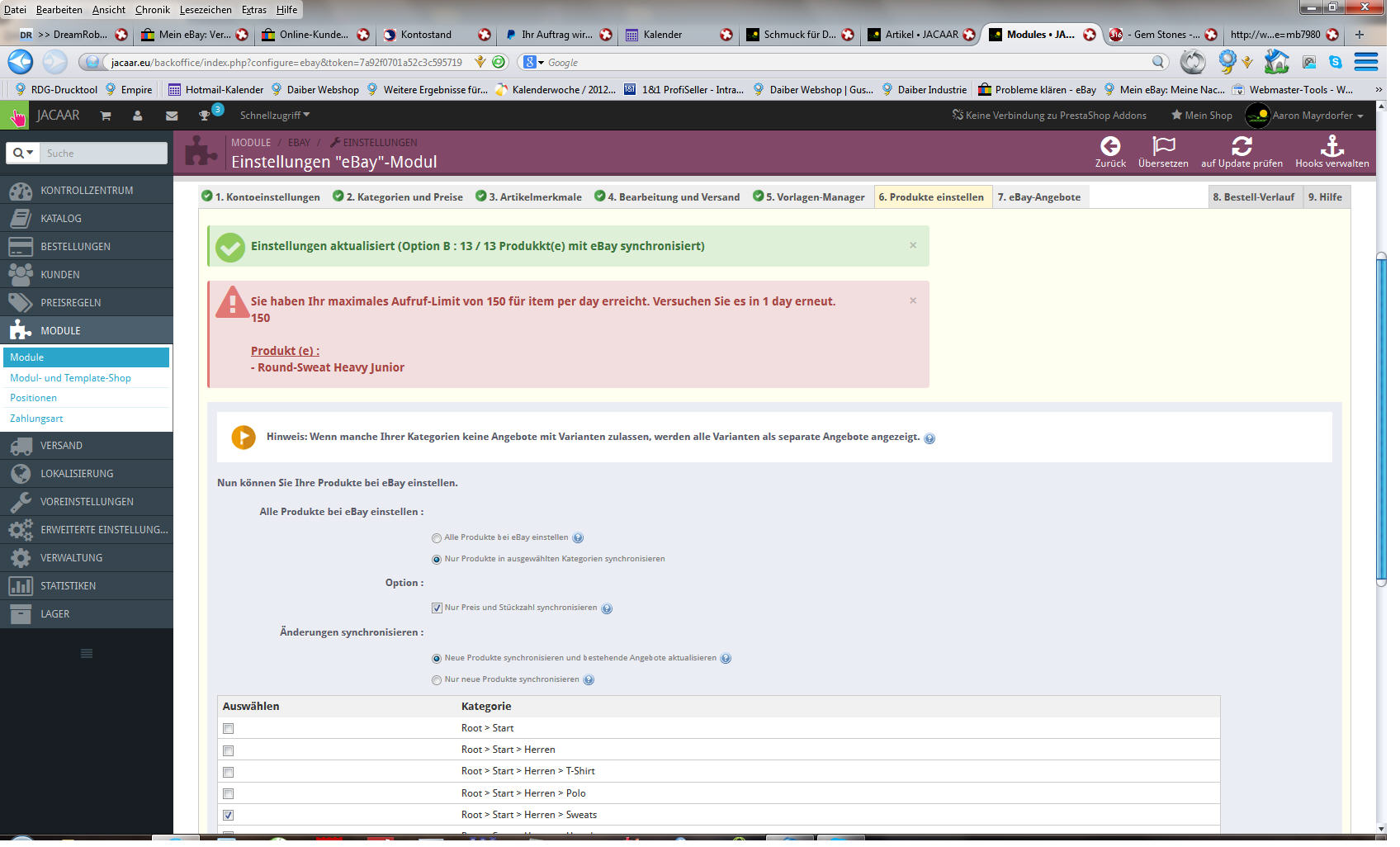
Task: Open the Google search engine dropdown arrow
Action: tap(541, 63)
